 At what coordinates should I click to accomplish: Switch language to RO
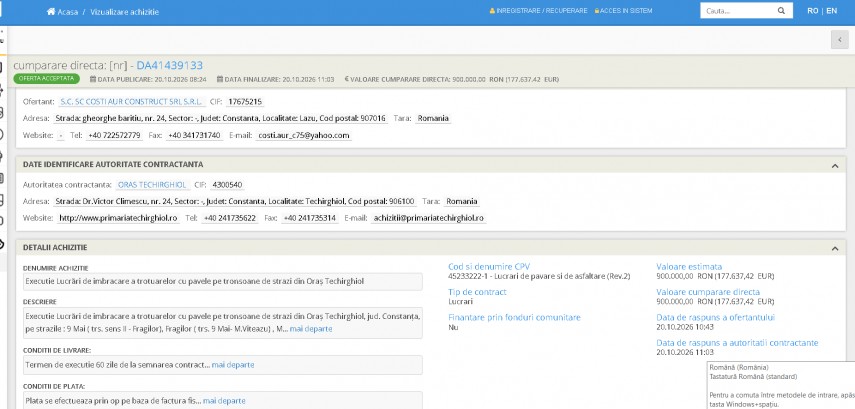(x=812, y=11)
